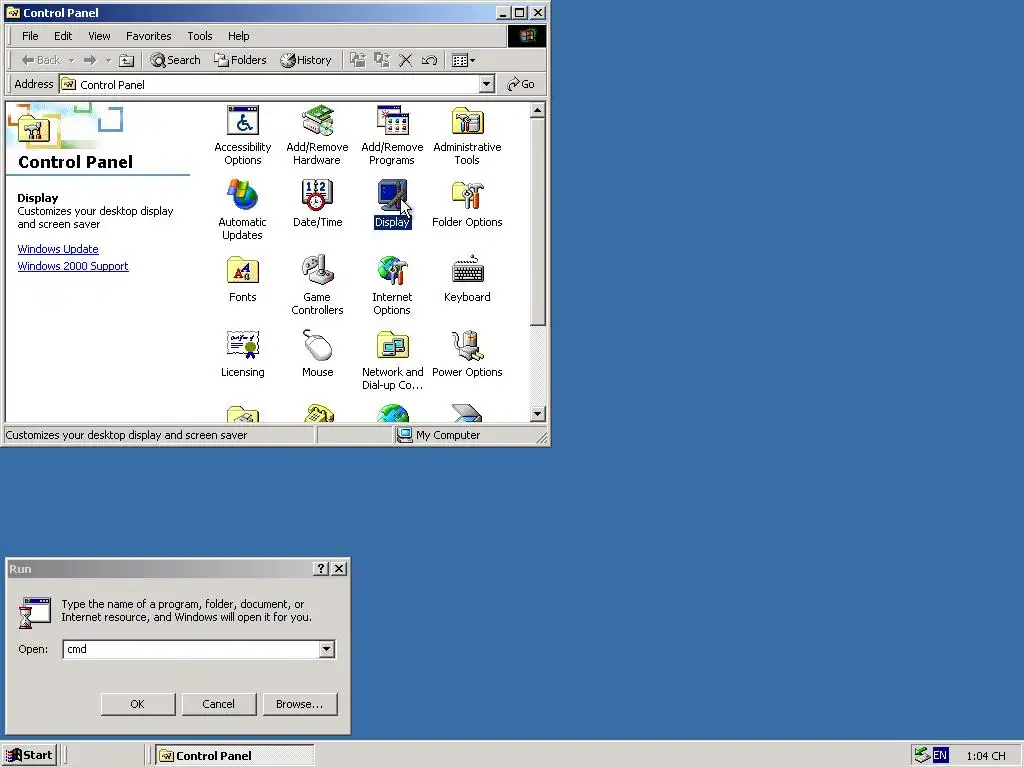Click the Control Panel taskbar button
The width and height of the screenshot is (1024, 768).
pos(235,756)
